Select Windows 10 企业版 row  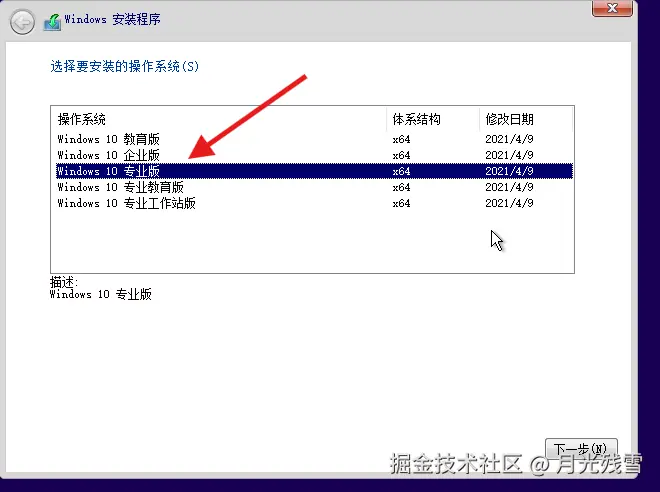[314, 155]
